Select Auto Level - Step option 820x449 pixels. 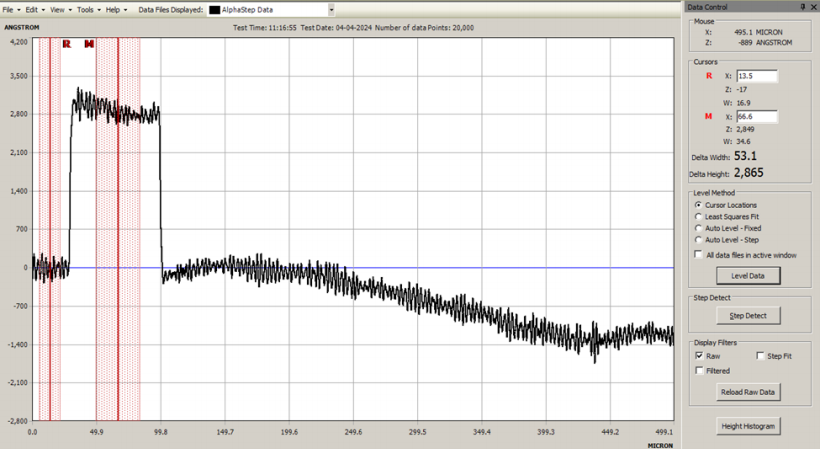tap(698, 239)
